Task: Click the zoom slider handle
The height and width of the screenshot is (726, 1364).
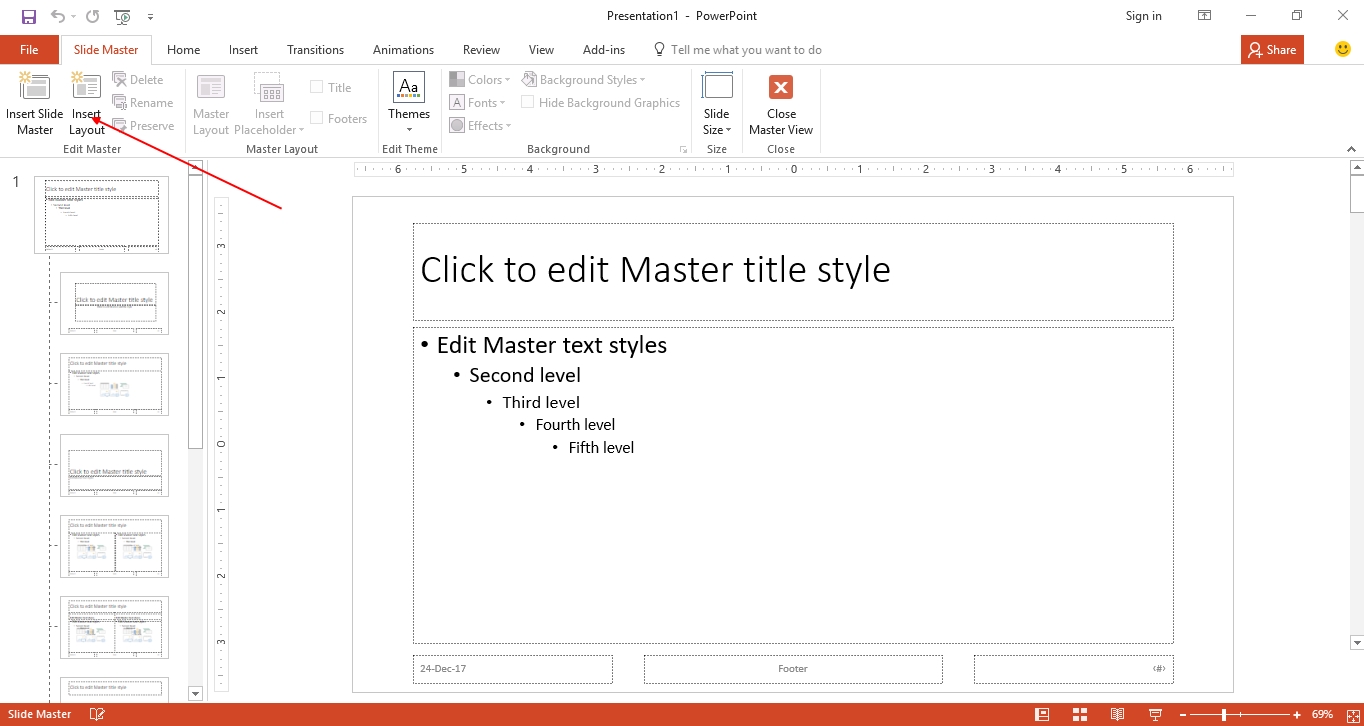Action: point(1222,715)
